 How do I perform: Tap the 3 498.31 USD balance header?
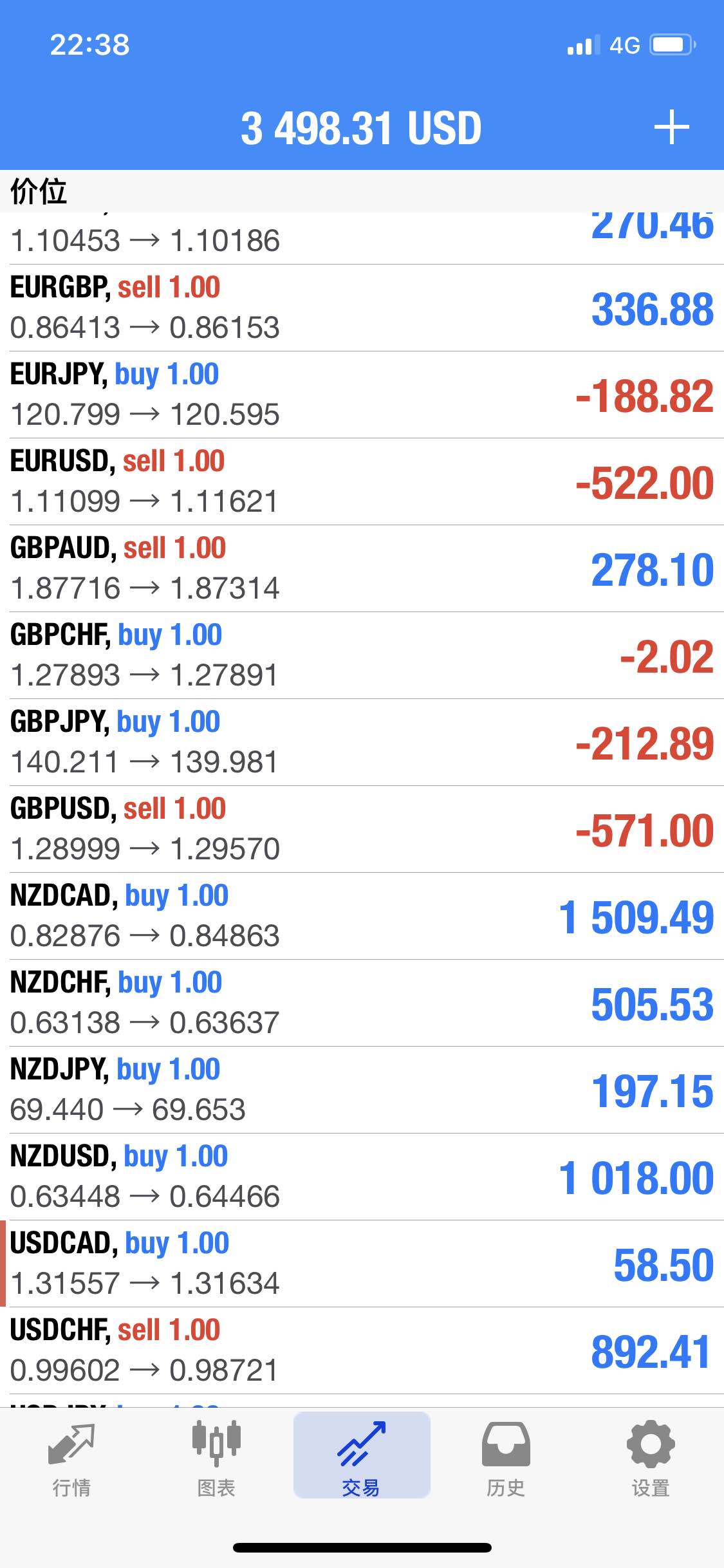click(x=361, y=127)
